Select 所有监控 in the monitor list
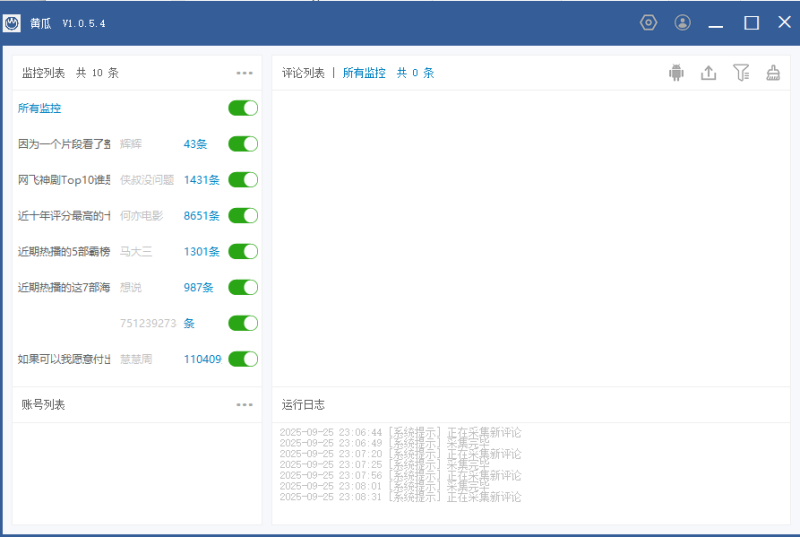The height and width of the screenshot is (537, 800). 39,108
